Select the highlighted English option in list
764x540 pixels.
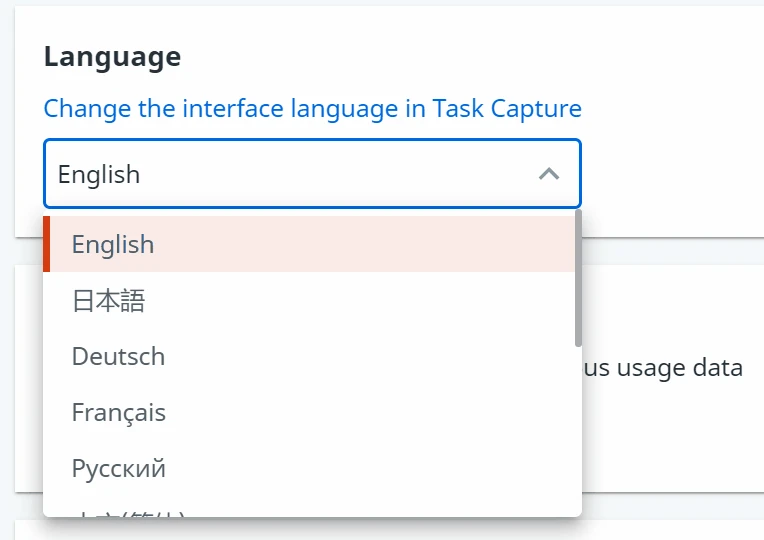coord(312,244)
